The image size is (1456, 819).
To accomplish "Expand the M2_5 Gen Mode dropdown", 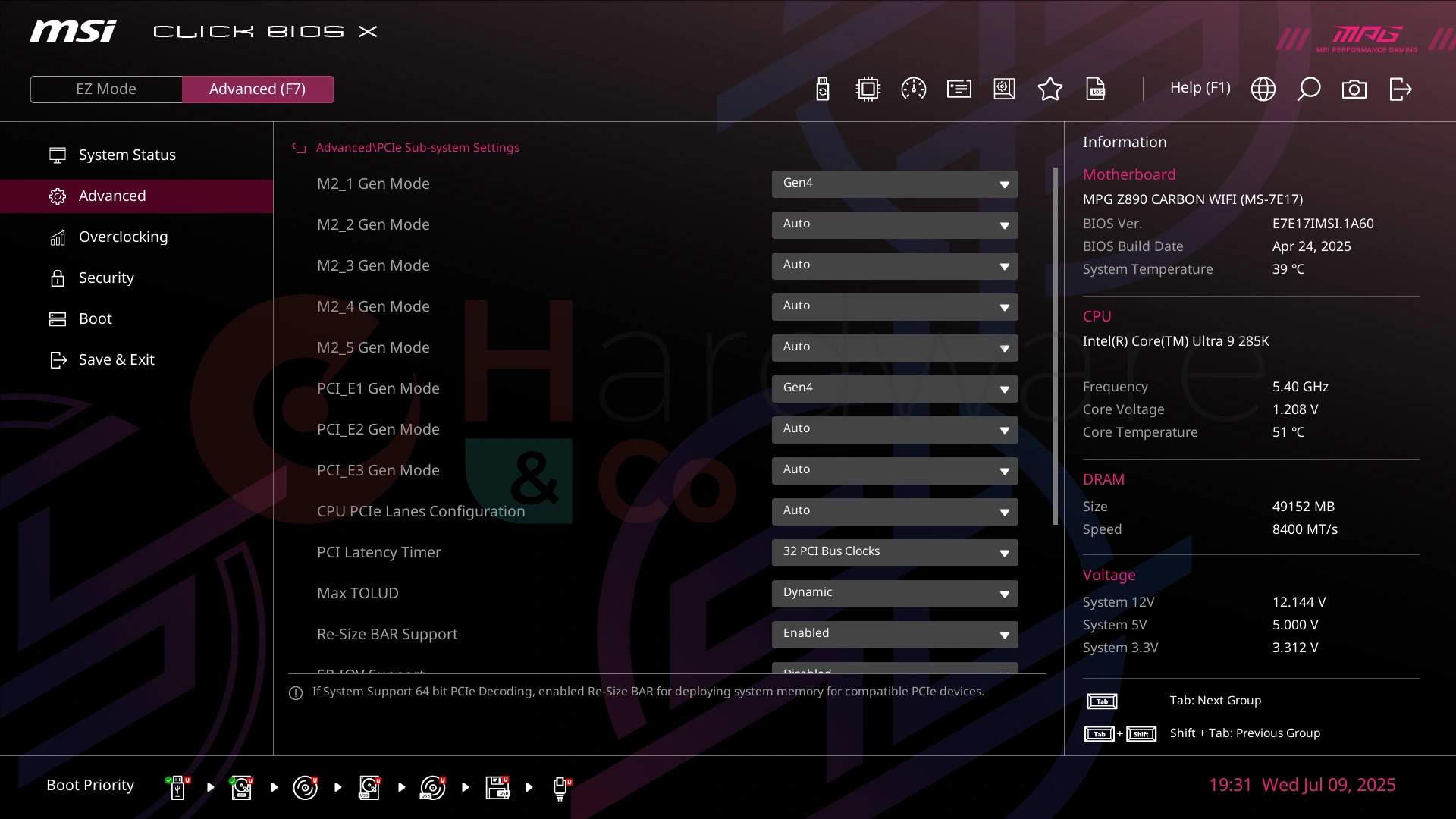I will click(895, 347).
